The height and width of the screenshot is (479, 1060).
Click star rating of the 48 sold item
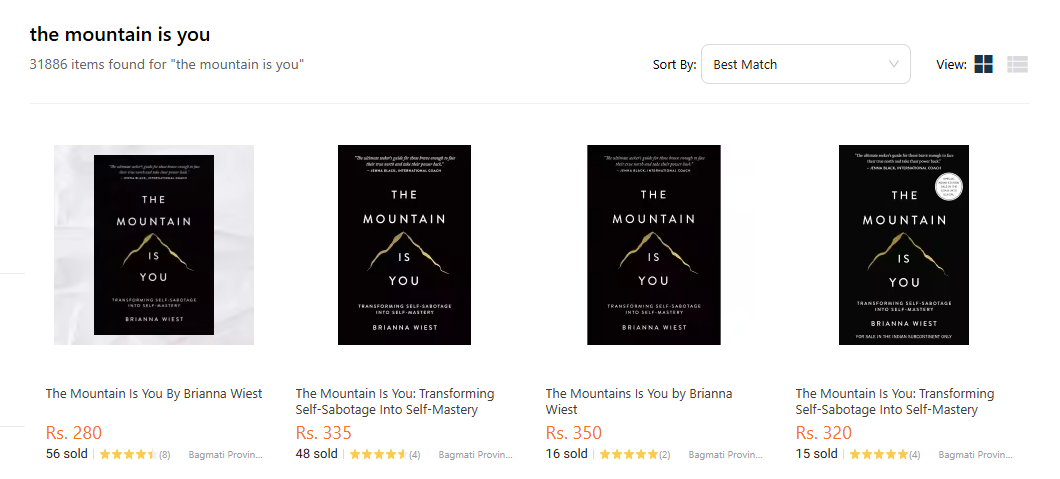(x=377, y=454)
